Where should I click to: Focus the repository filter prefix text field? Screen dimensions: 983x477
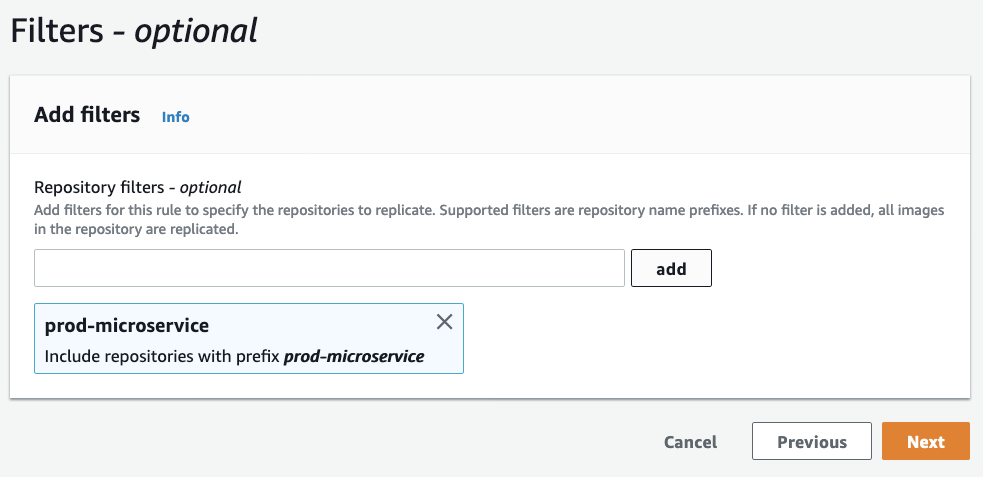(329, 269)
